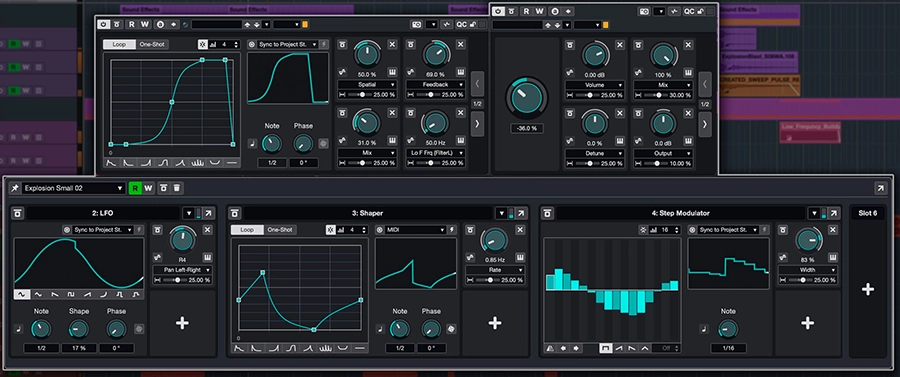The height and width of the screenshot is (377, 900).
Task: Open the Detune target dropdown
Action: [x=595, y=153]
